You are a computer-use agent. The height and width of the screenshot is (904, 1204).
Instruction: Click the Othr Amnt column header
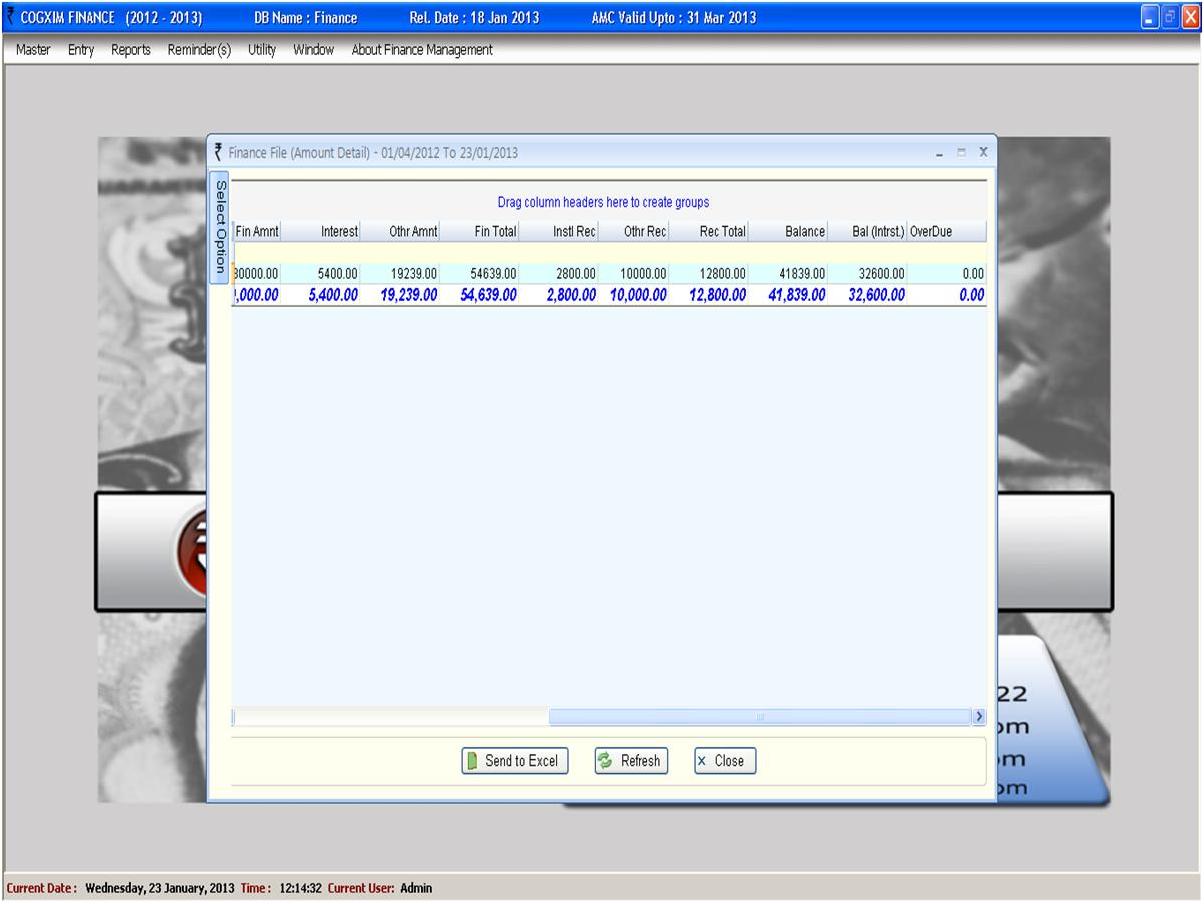coord(400,232)
